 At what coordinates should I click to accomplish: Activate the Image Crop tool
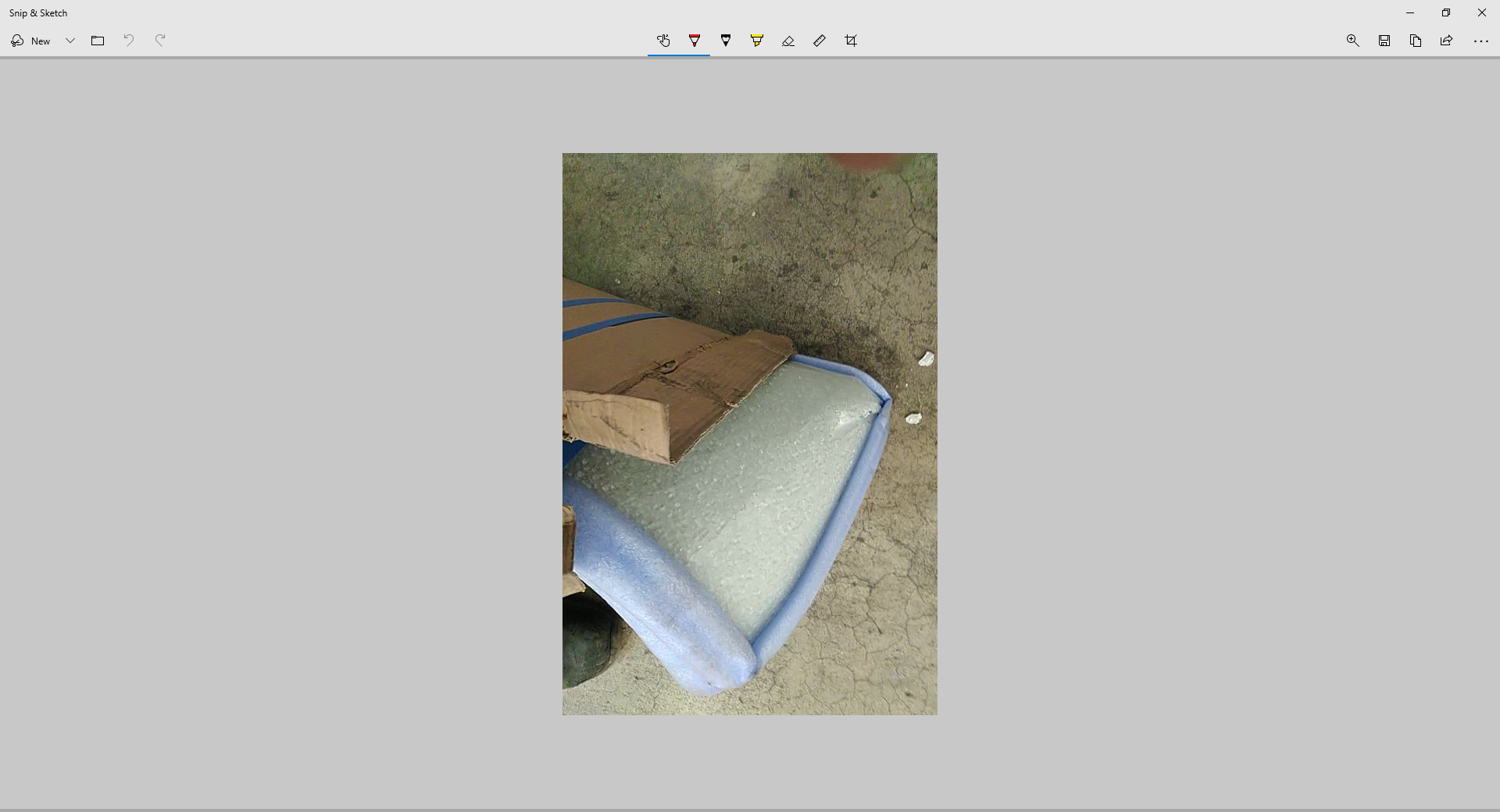tap(851, 41)
